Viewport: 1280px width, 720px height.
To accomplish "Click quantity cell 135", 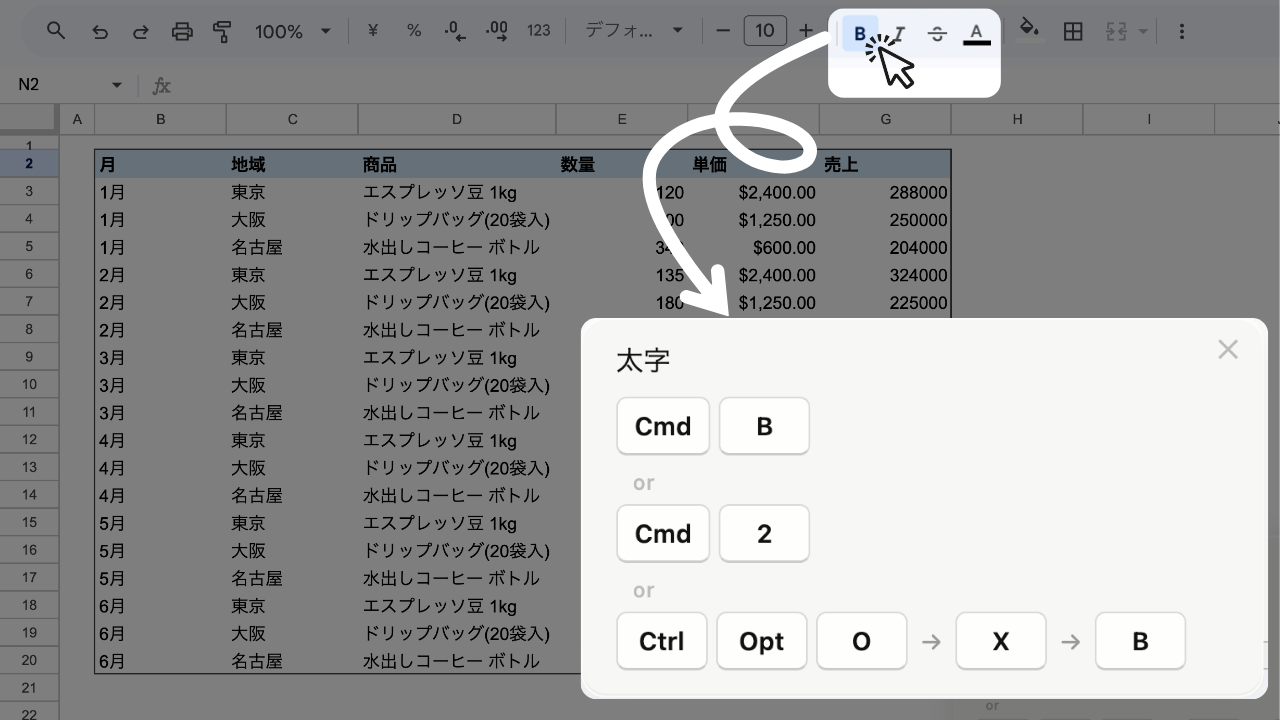I will [x=622, y=275].
